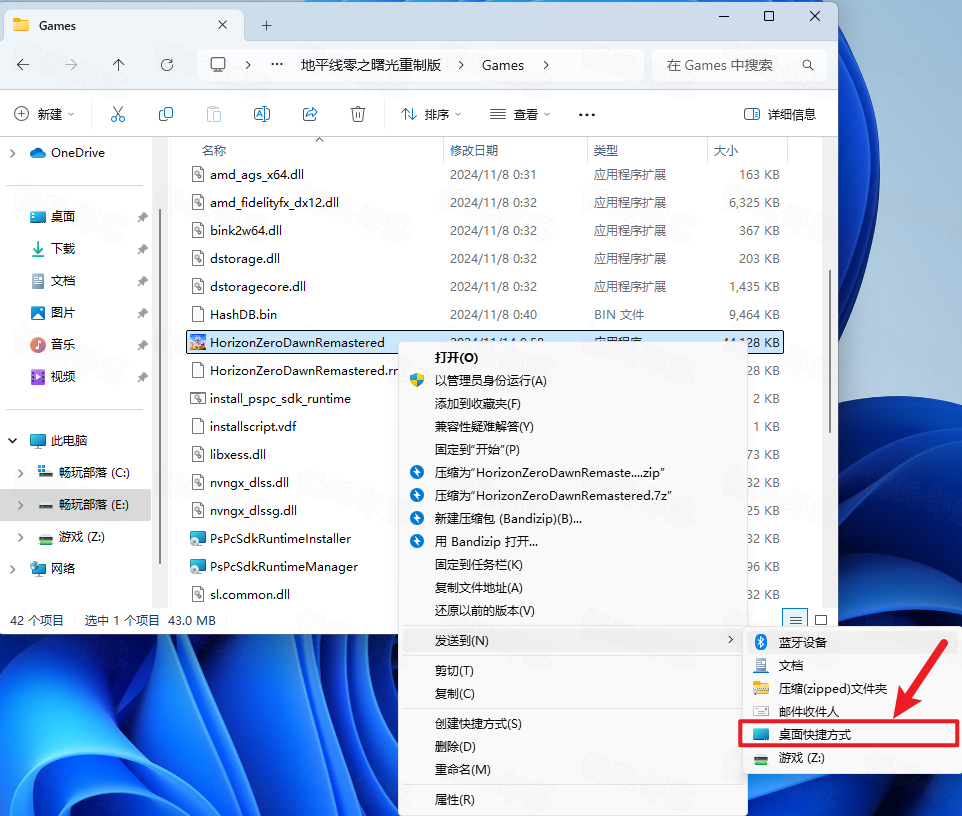Open the 排序 sort dropdown
Viewport: 962px width, 816px height.
coord(431,114)
